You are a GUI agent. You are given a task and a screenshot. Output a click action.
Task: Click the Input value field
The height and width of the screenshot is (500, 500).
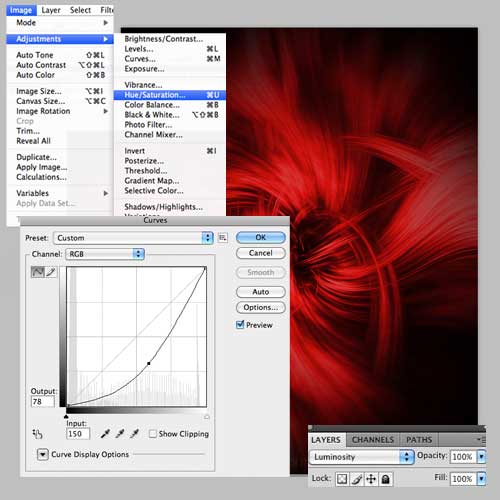click(x=78, y=434)
